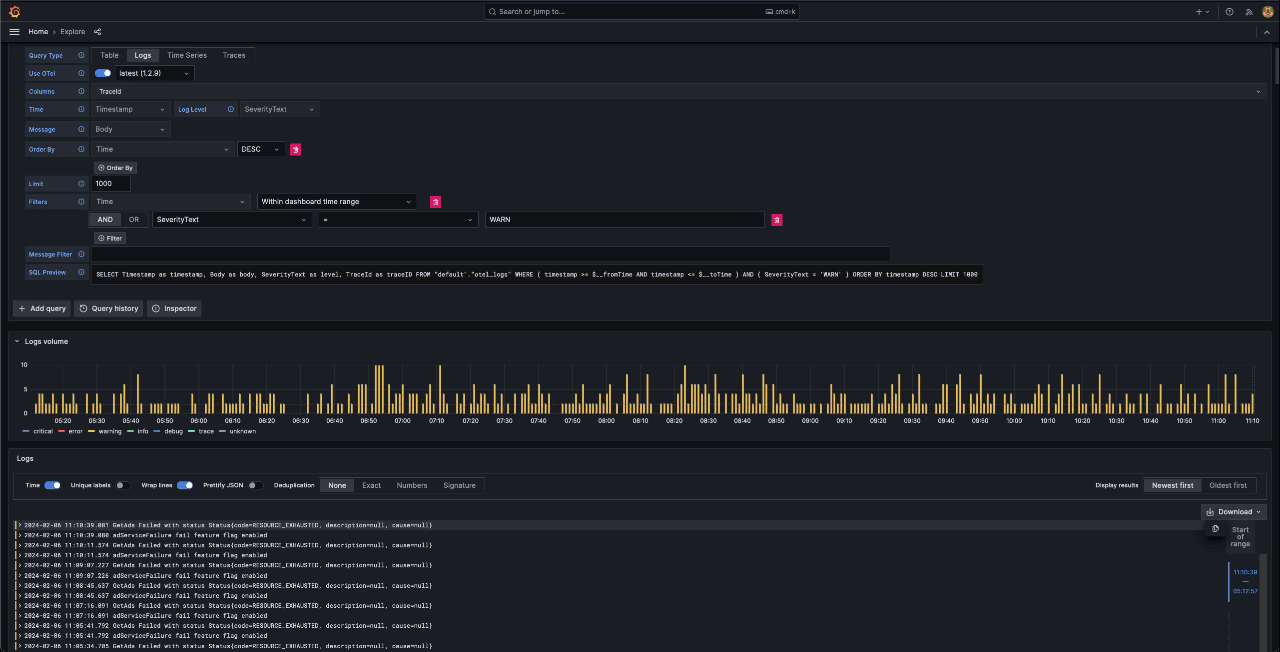
Task: Click the share icon beside Explore
Action: [x=97, y=32]
